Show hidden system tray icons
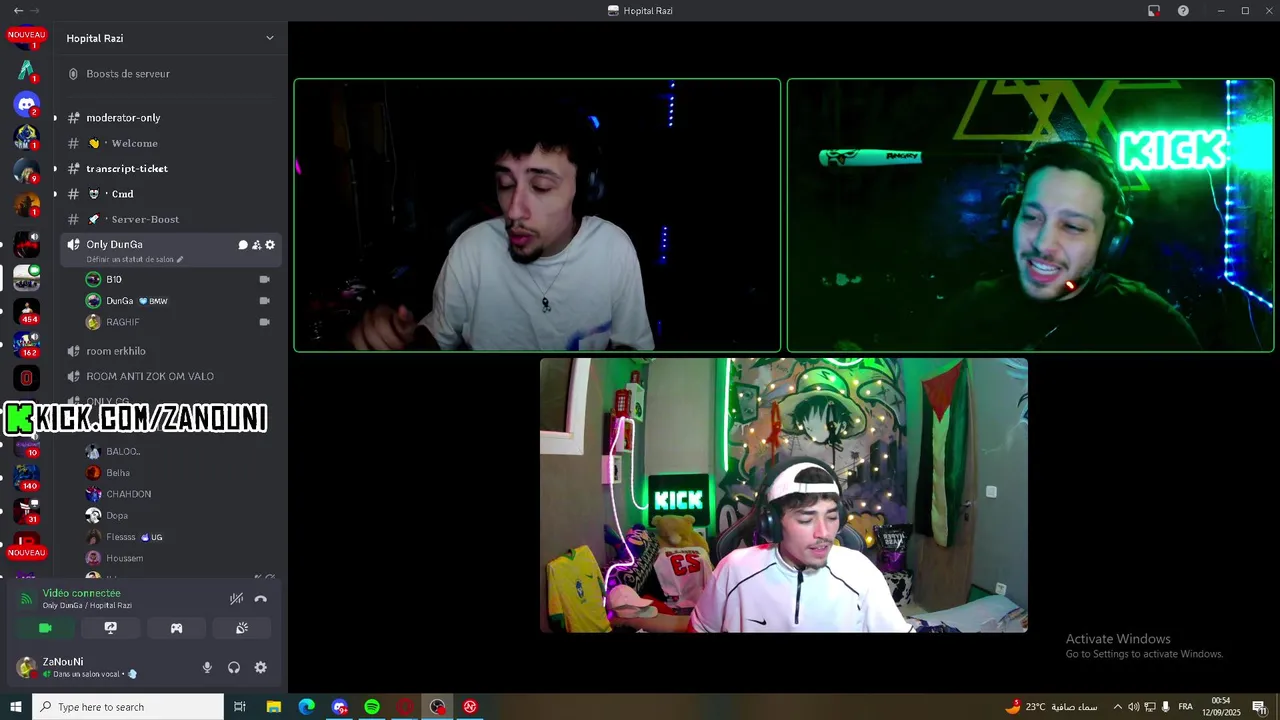Screen dimensions: 1280x720 click(x=1118, y=707)
